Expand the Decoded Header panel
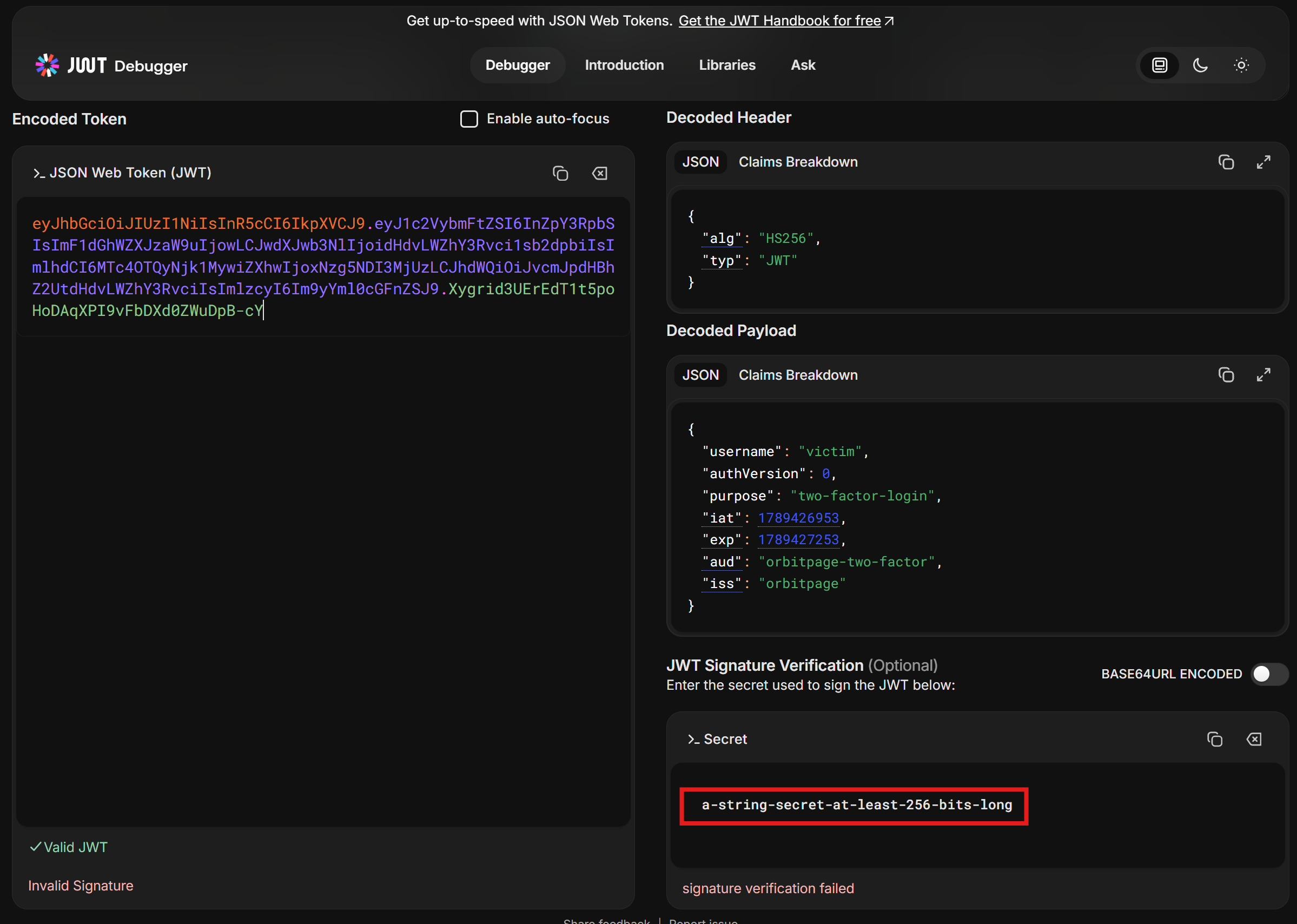Viewport: 1297px width, 924px height. (x=1263, y=162)
